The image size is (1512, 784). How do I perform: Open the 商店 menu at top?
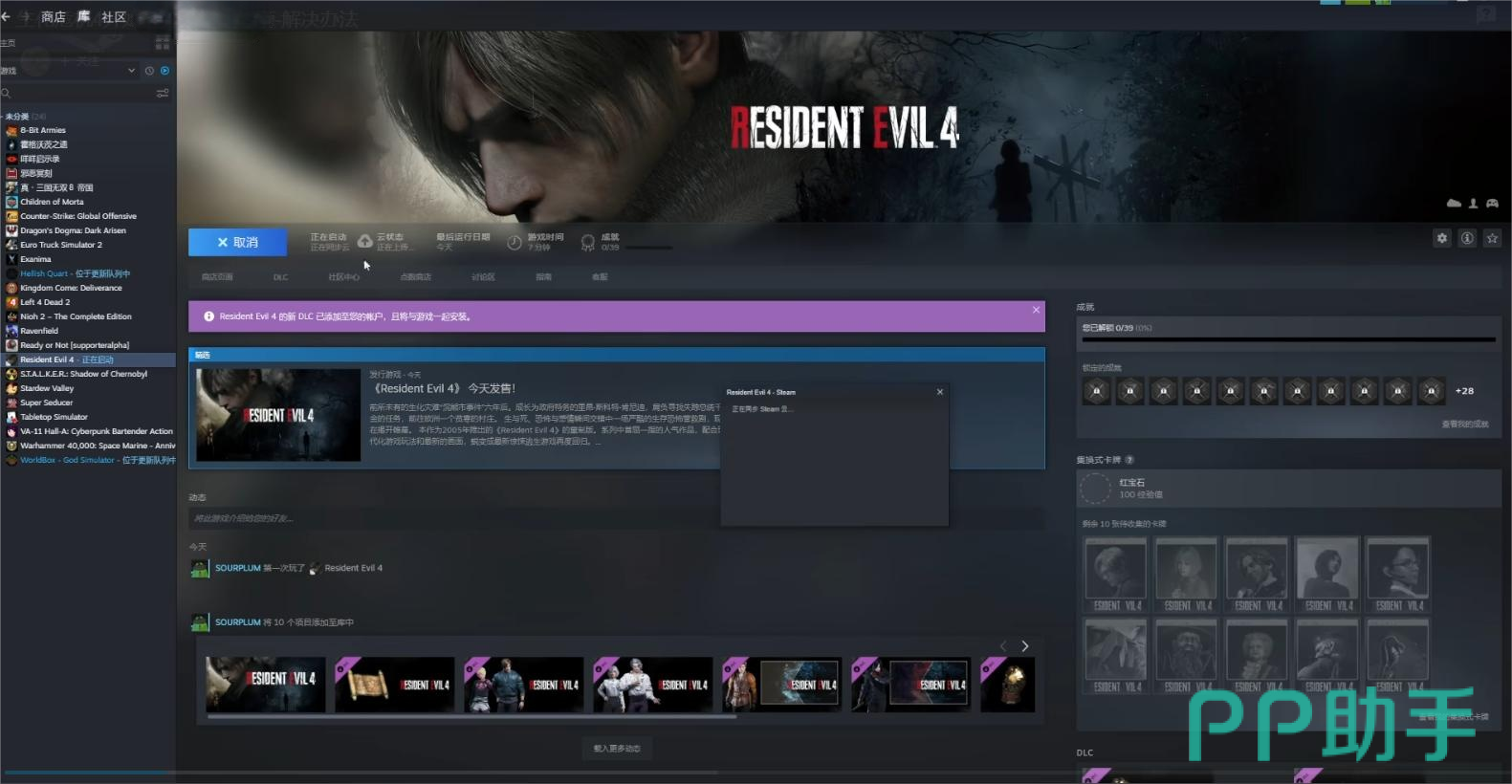click(x=54, y=16)
